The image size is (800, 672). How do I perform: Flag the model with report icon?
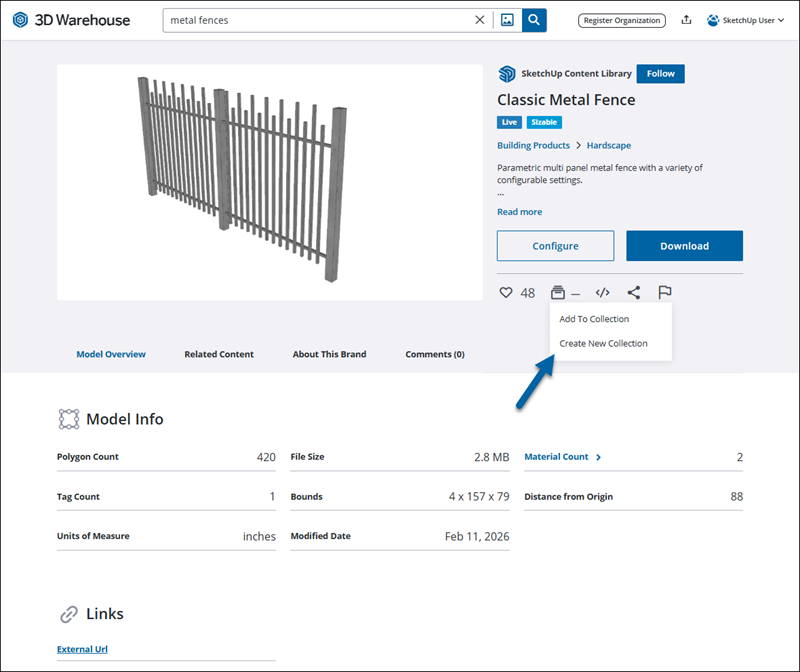click(665, 292)
